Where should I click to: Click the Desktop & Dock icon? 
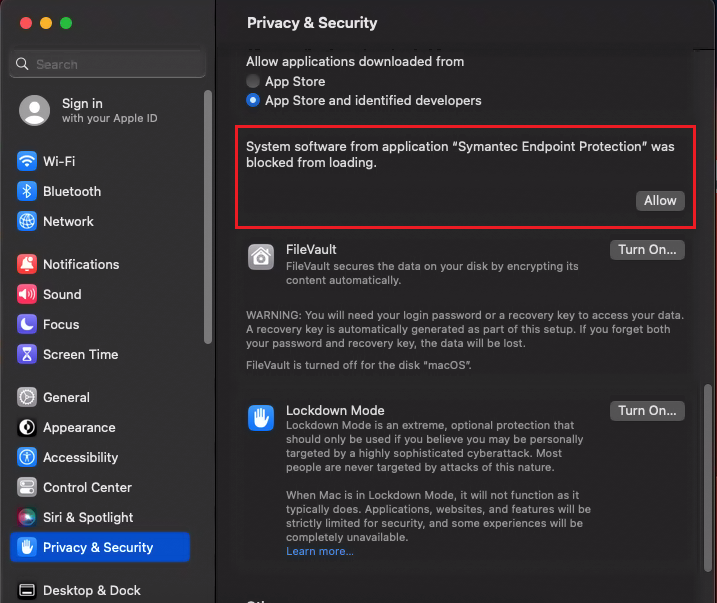27,590
